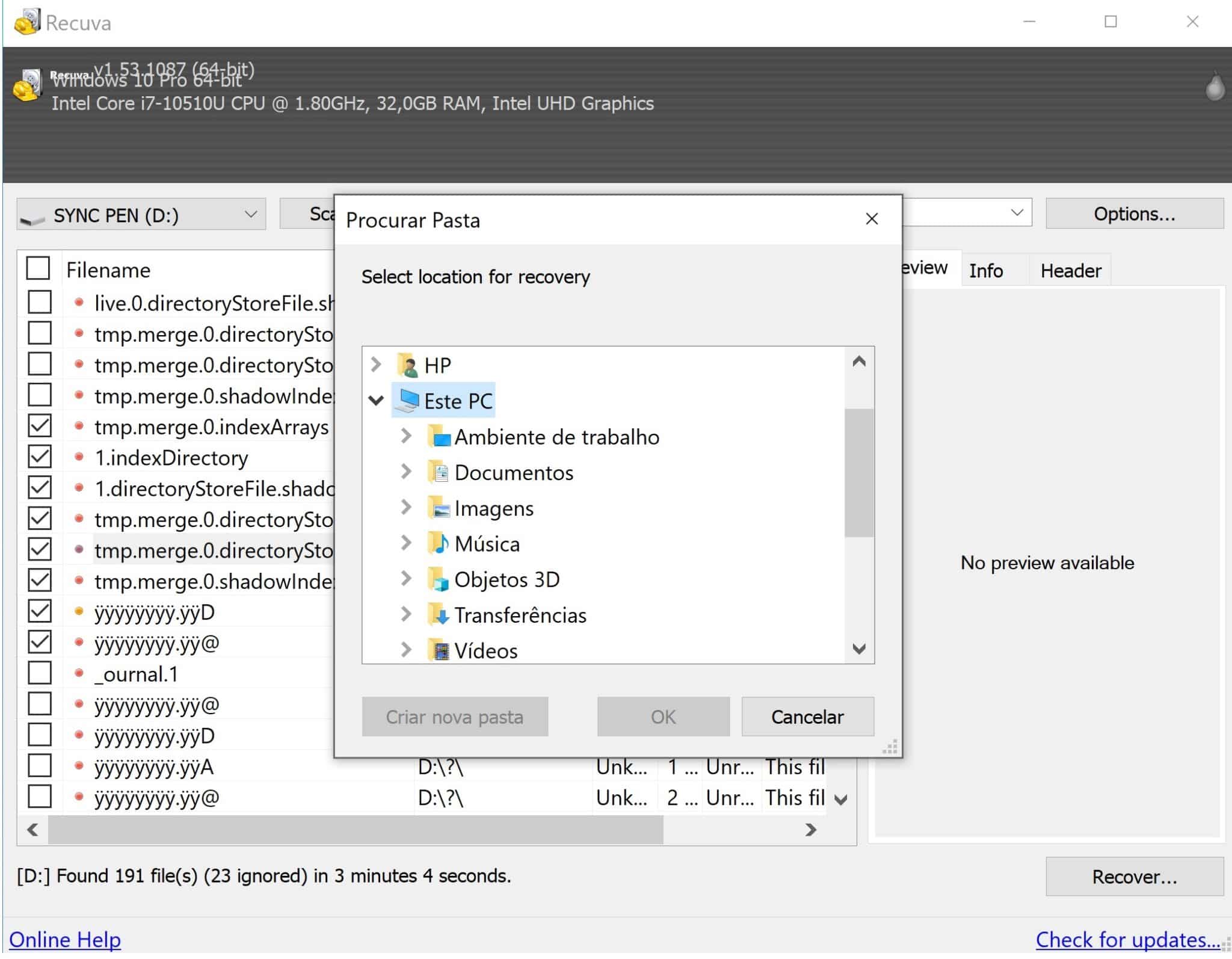Close the Procurar Pasta dialog
The image size is (1232, 959).
click(872, 219)
